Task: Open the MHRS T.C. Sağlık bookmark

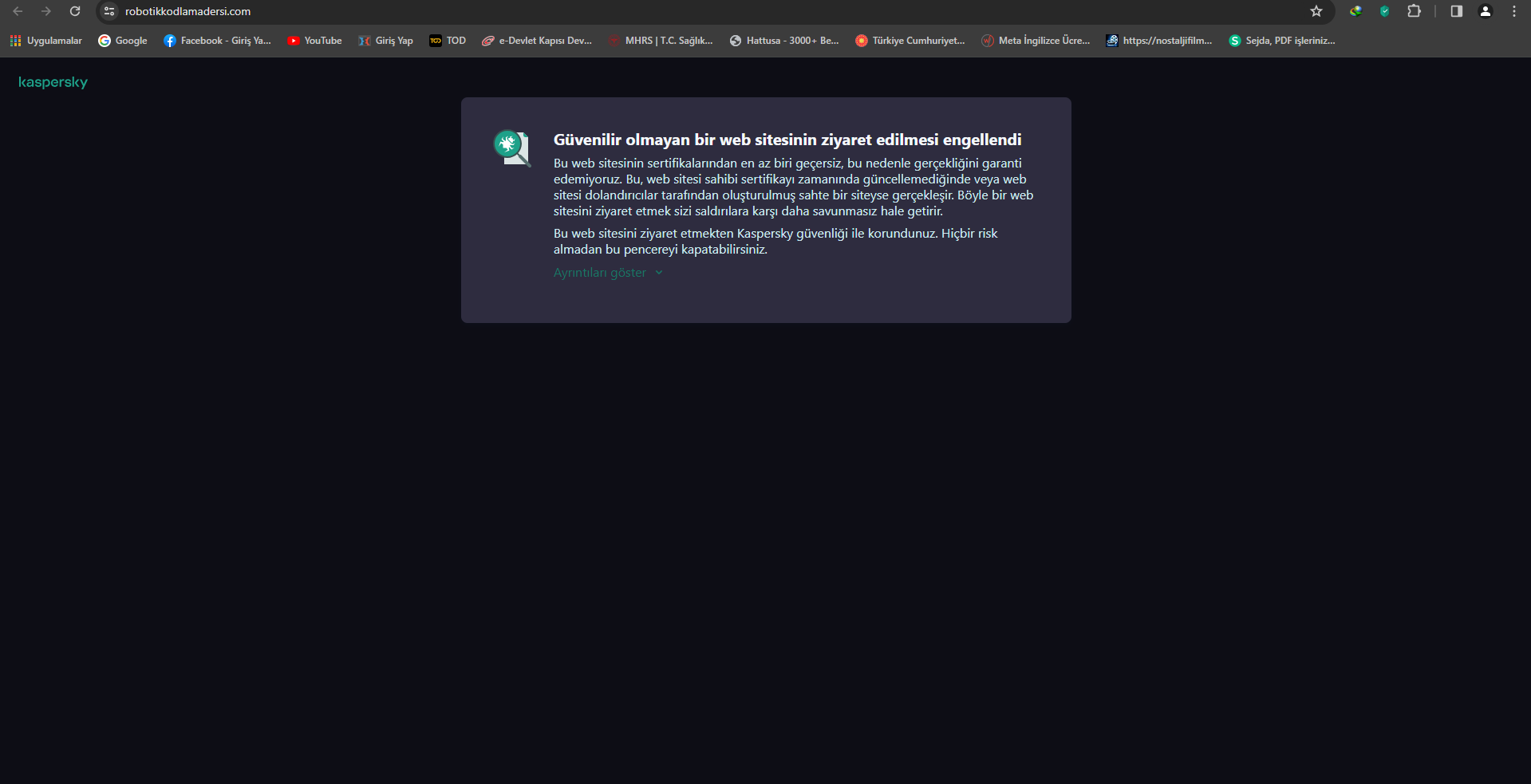Action: pos(661,41)
